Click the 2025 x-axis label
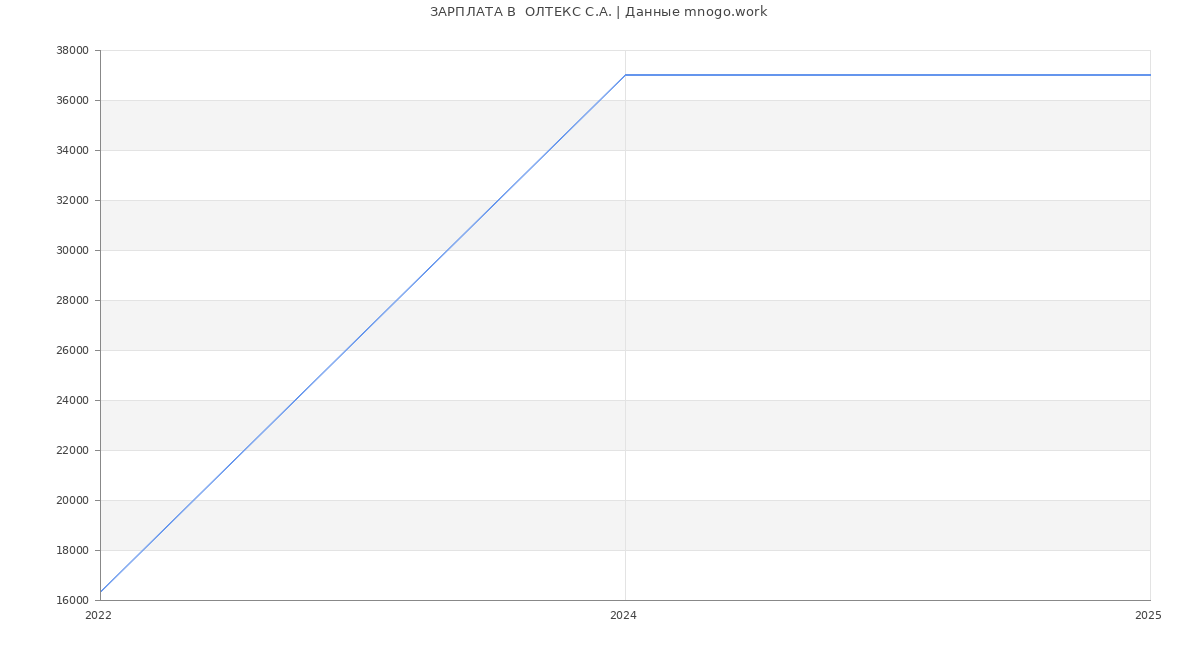This screenshot has height=650, width=1200. (x=1148, y=616)
